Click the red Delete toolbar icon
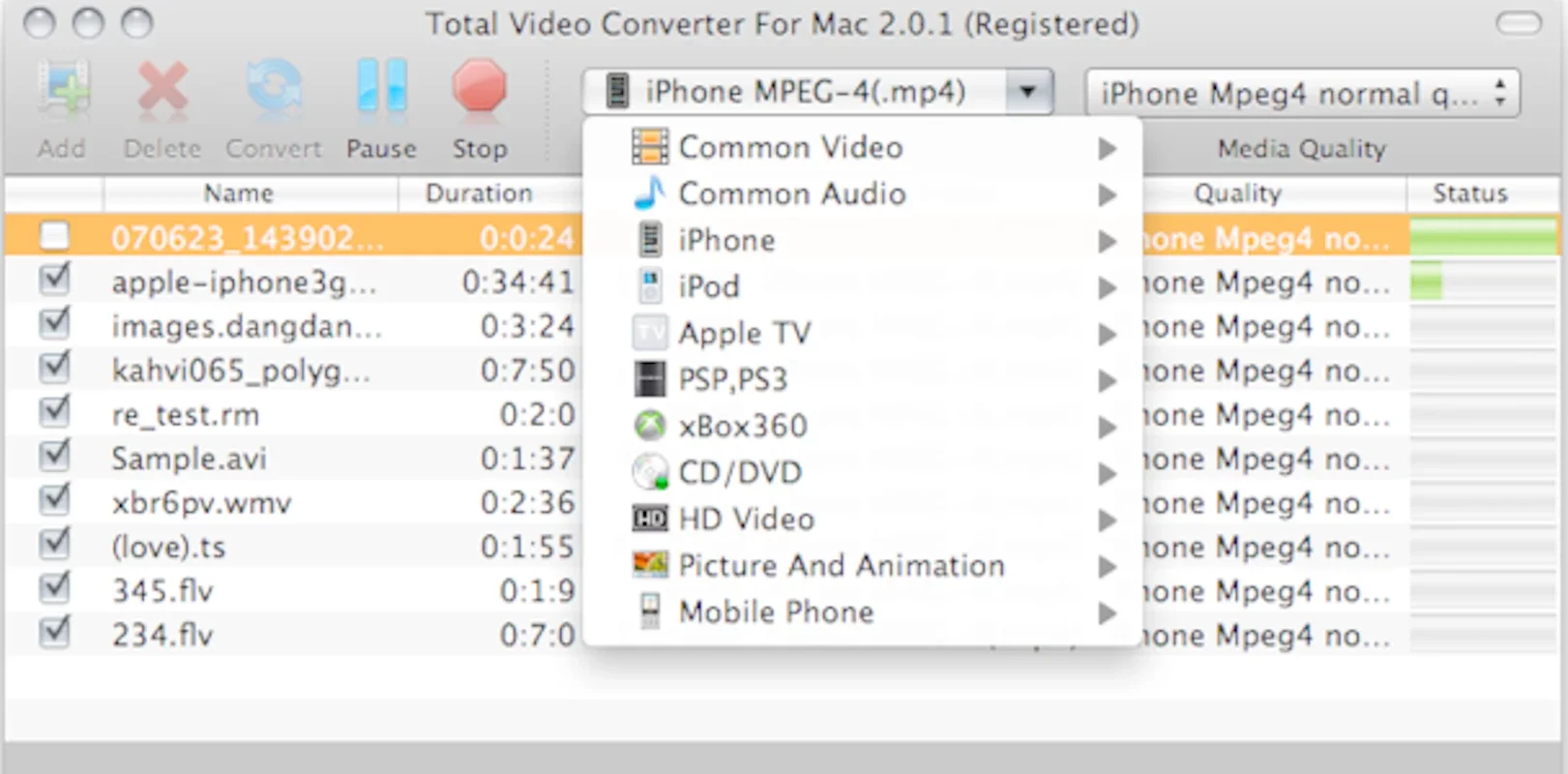The width and height of the screenshot is (1568, 774). coord(163,89)
